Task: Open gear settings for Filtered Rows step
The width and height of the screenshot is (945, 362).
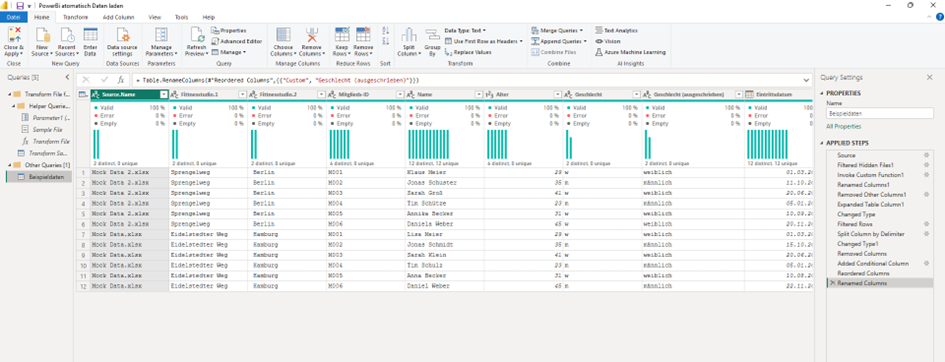Action: (x=926, y=224)
